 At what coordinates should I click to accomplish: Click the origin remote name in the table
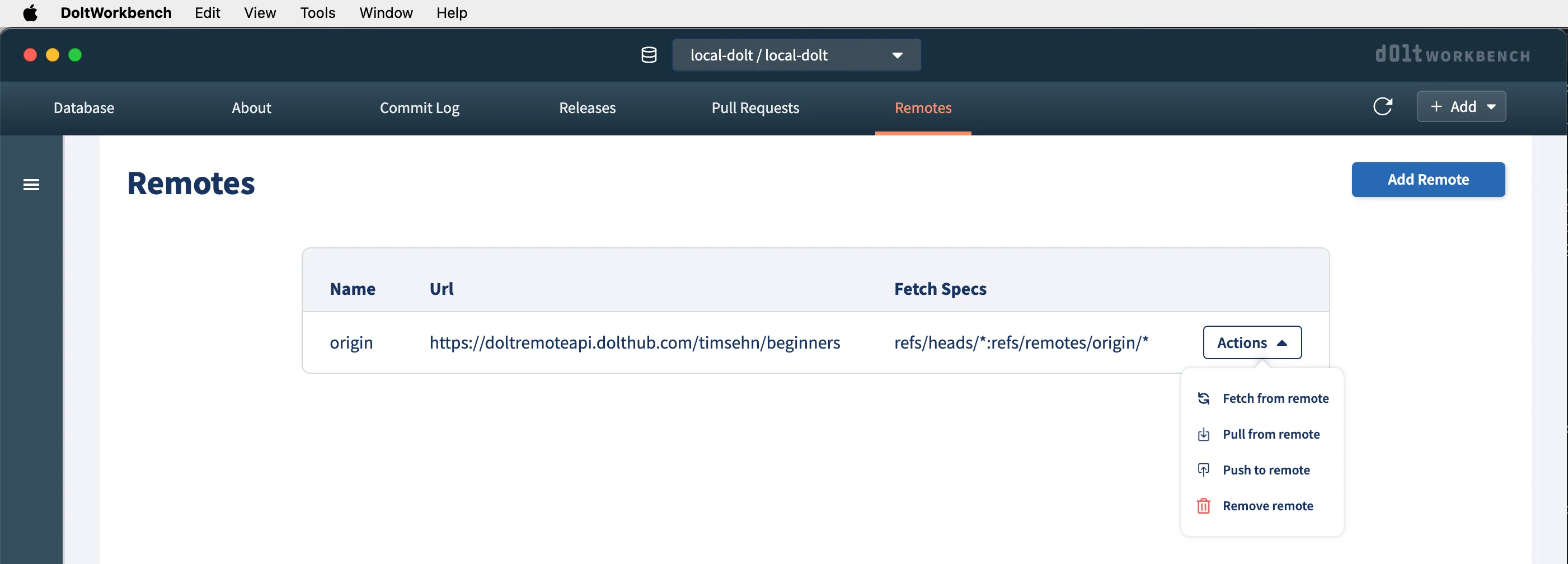(x=351, y=342)
